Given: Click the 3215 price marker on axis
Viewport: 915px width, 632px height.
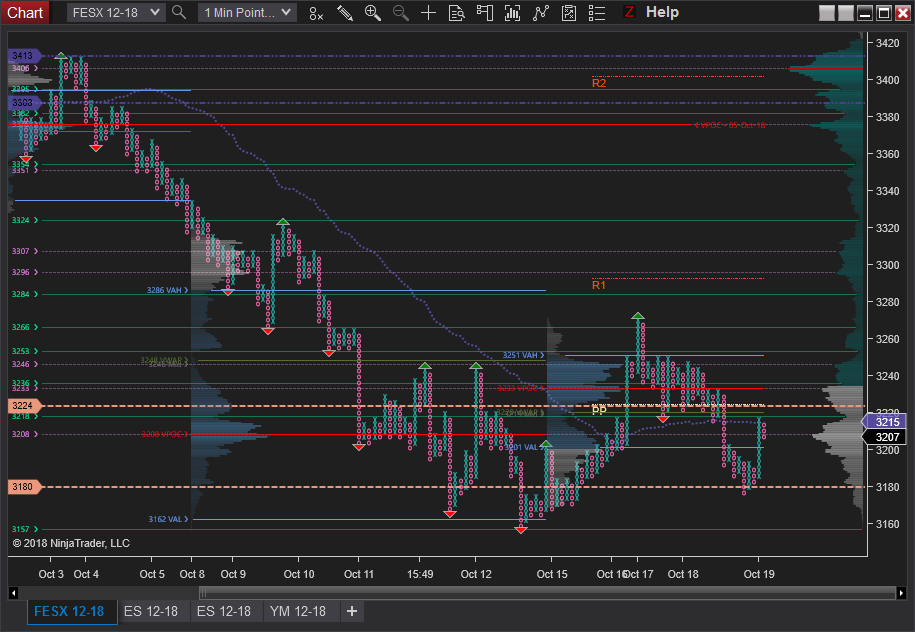Looking at the screenshot, I should pos(885,422).
